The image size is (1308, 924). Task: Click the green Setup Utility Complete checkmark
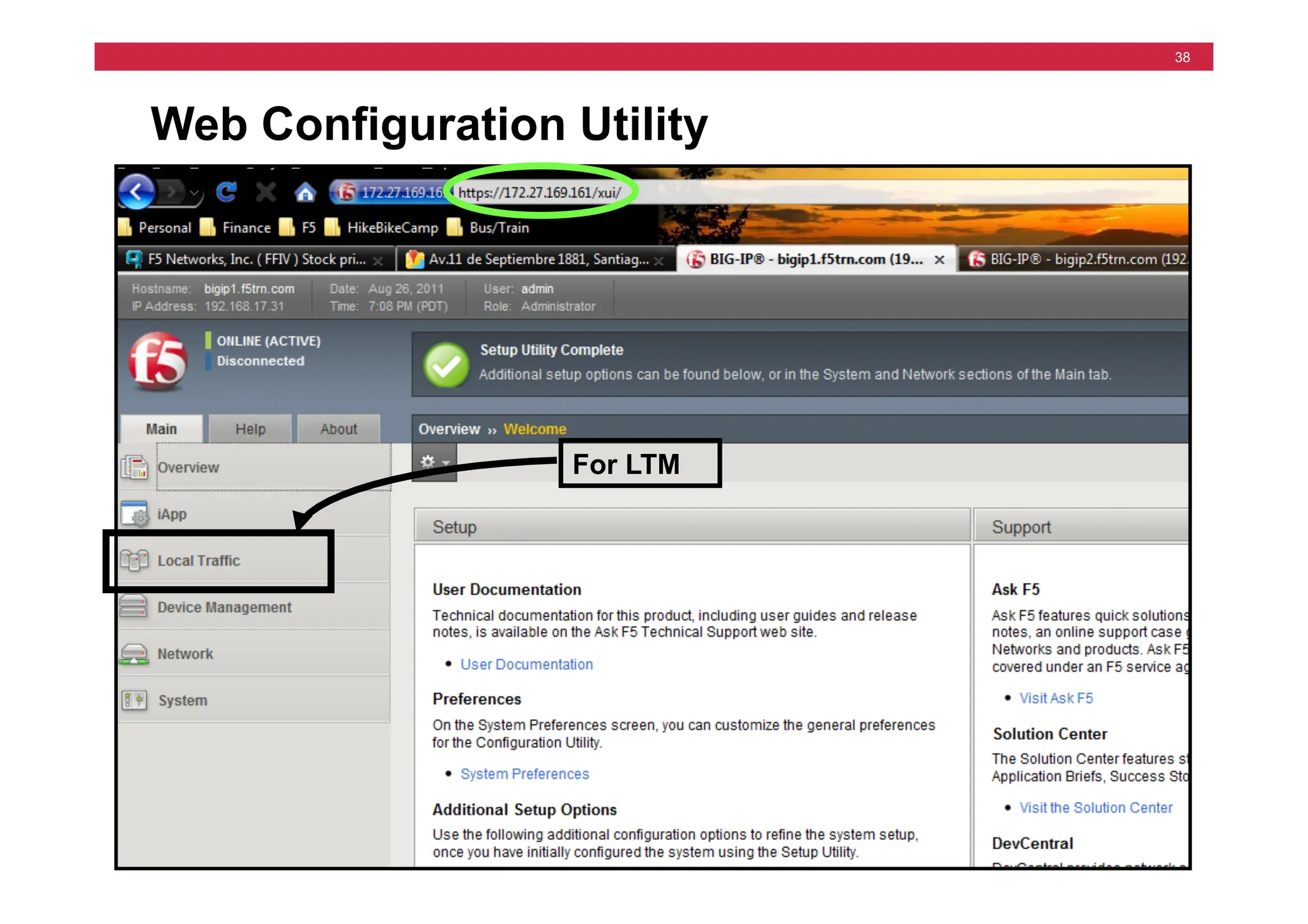coord(446,365)
